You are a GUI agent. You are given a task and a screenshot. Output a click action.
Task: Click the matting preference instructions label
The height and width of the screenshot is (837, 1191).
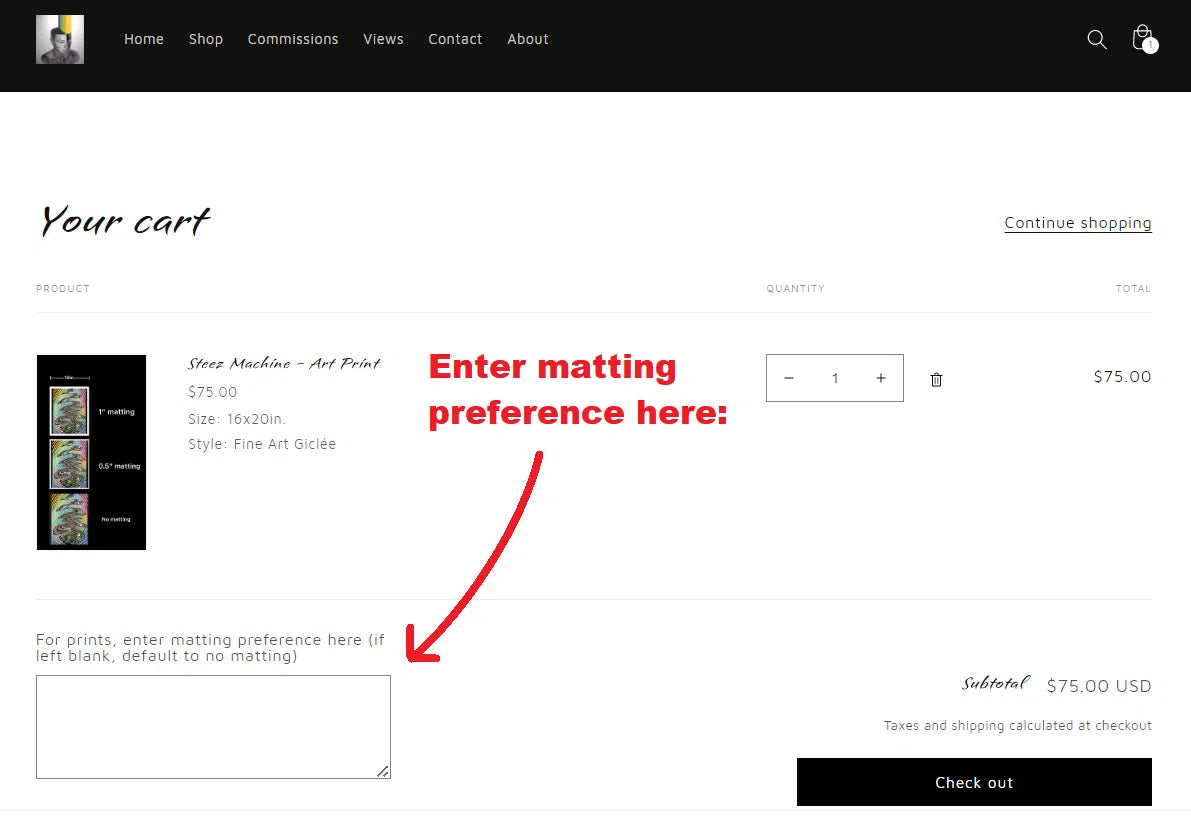(x=210, y=648)
